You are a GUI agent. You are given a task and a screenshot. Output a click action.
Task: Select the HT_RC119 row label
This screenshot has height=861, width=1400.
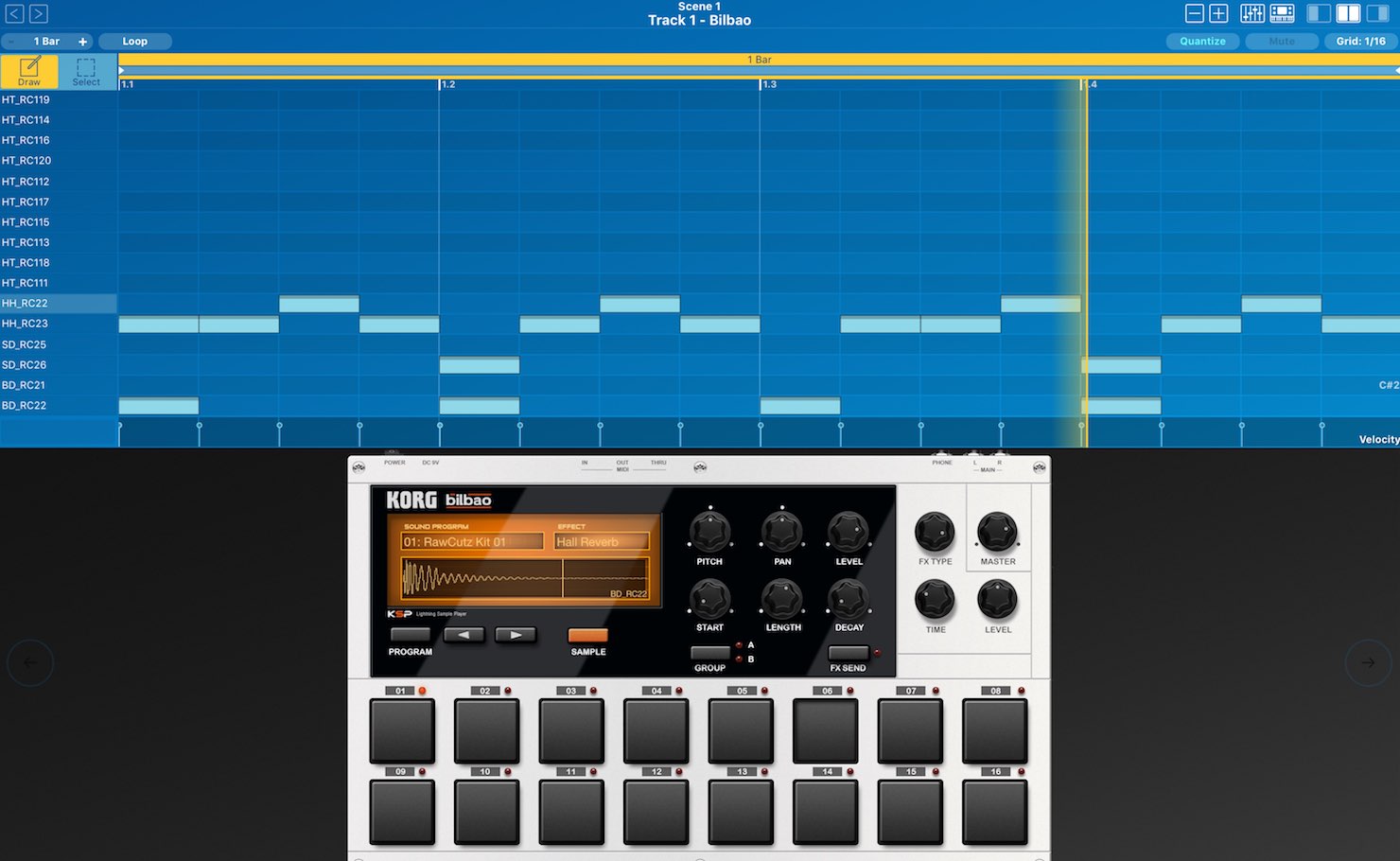[26, 99]
